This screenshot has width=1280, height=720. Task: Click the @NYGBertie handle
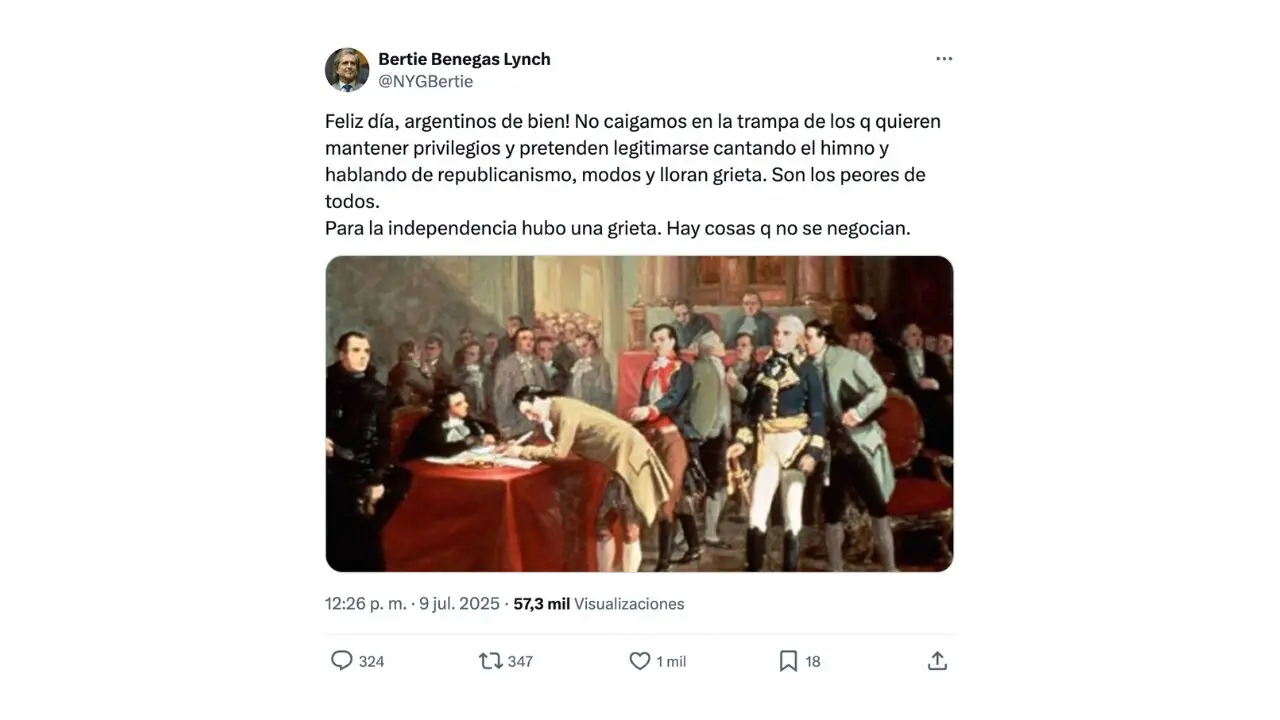coord(425,82)
